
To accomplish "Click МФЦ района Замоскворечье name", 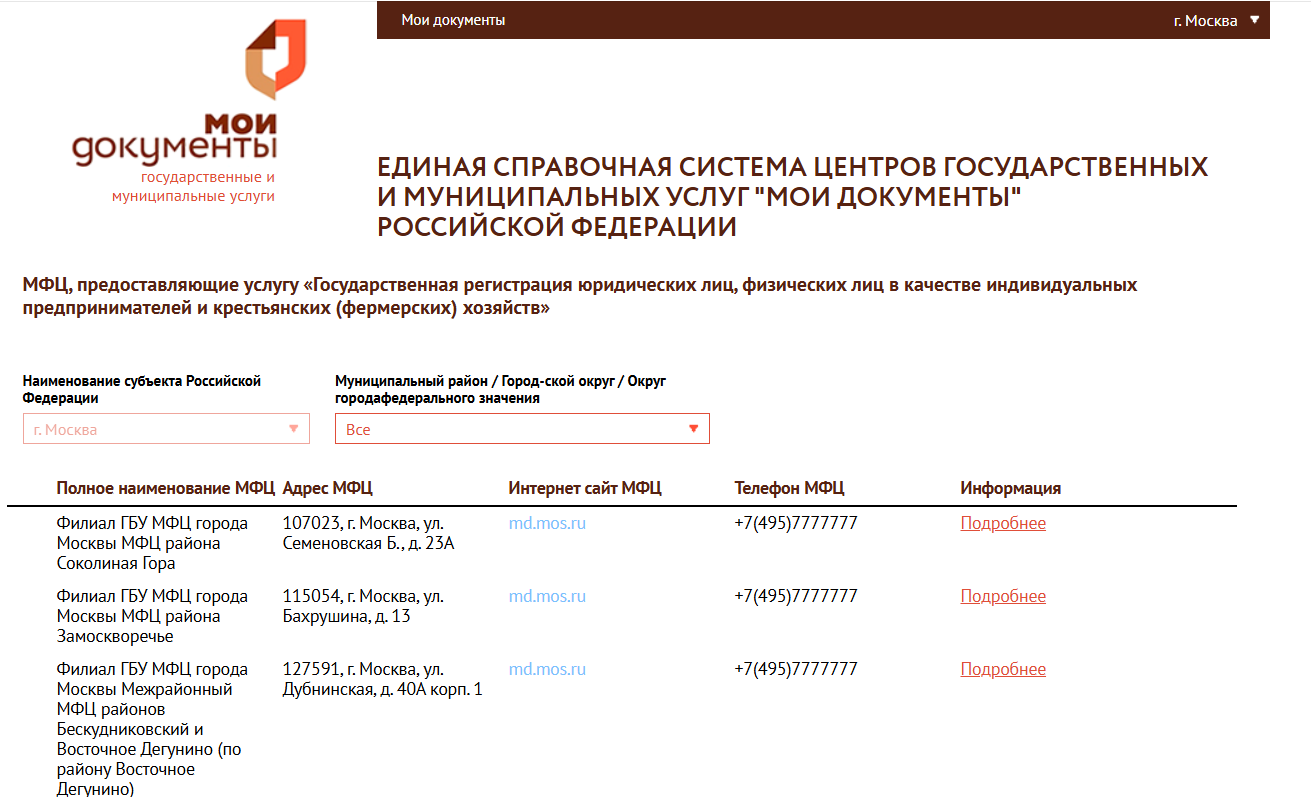I will [152, 616].
